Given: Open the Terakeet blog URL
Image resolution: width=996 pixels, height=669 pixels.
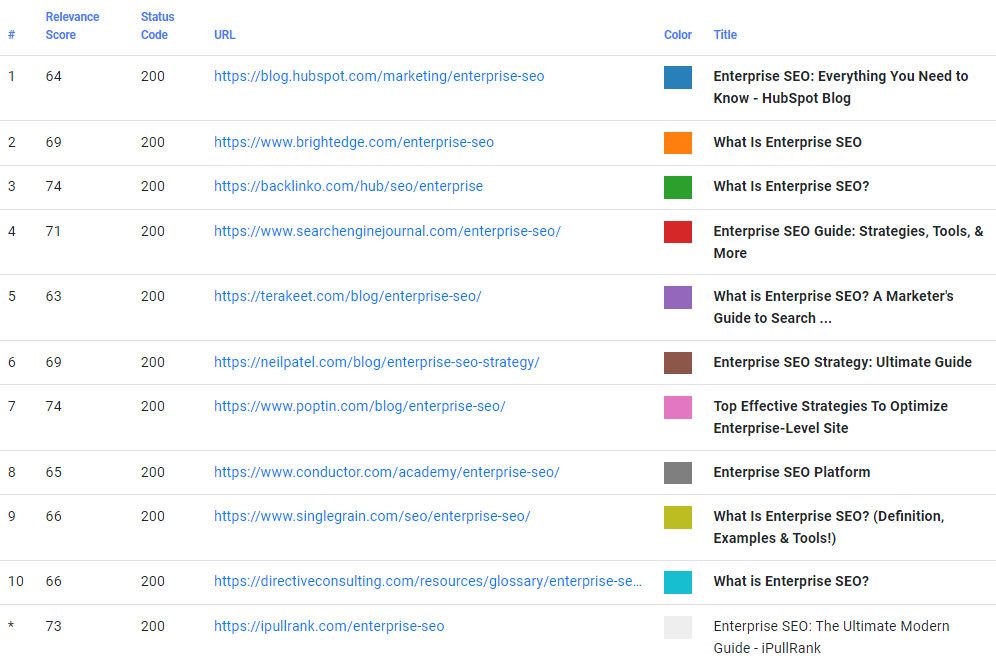Looking at the screenshot, I should pyautogui.click(x=348, y=296).
